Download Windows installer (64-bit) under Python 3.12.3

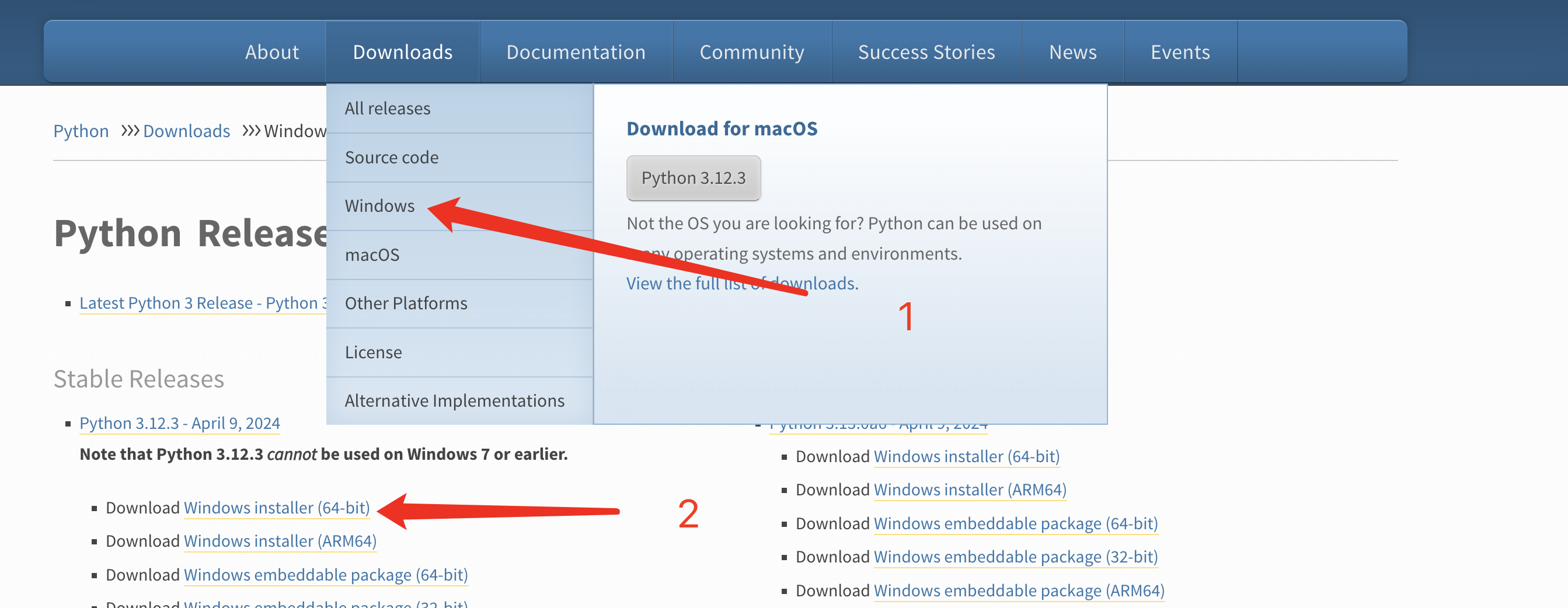coord(276,508)
